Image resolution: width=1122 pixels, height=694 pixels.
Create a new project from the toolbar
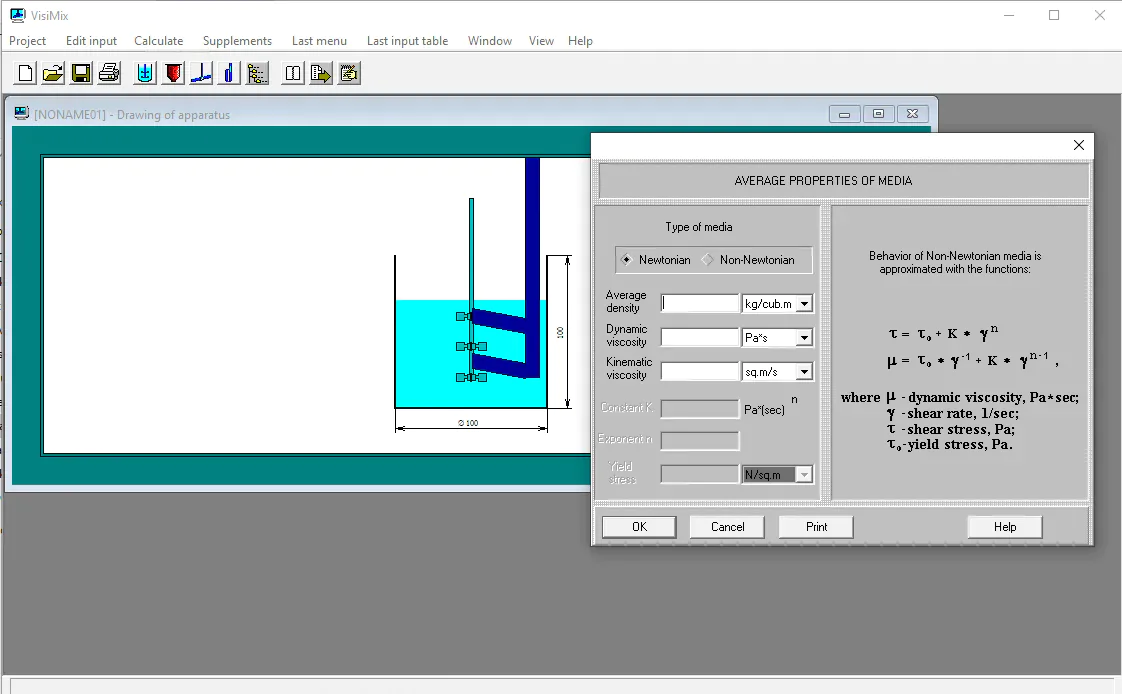point(25,73)
